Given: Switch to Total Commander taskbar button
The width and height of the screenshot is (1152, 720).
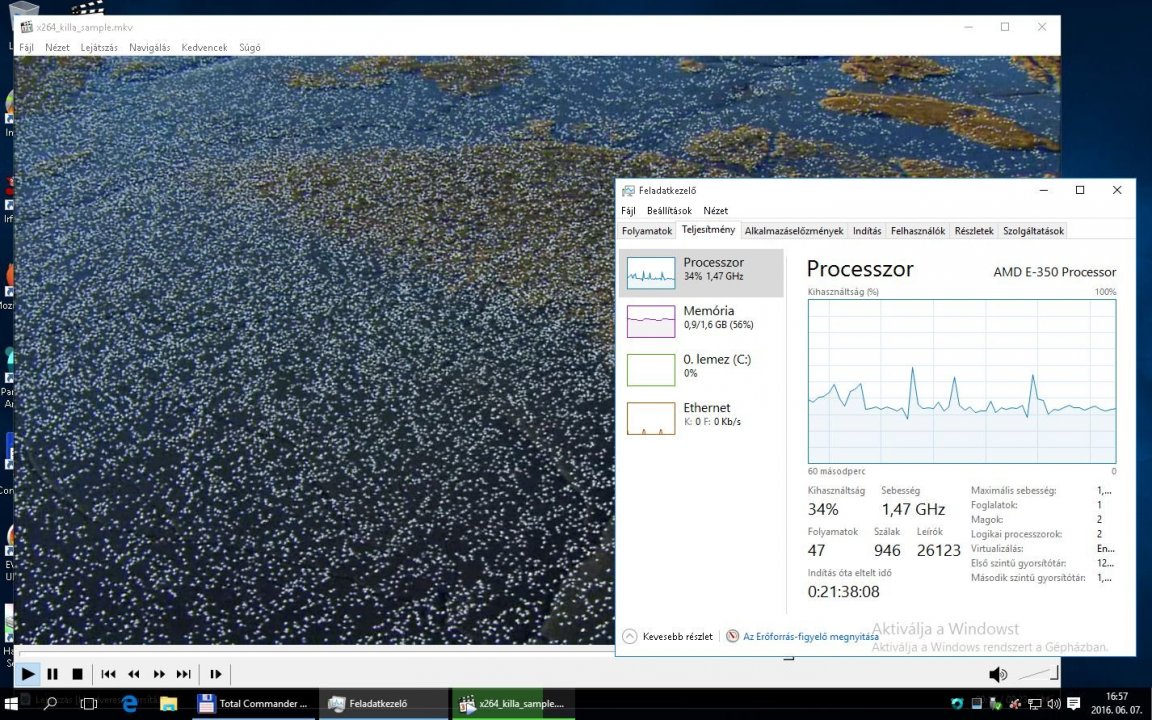Looking at the screenshot, I should point(255,704).
